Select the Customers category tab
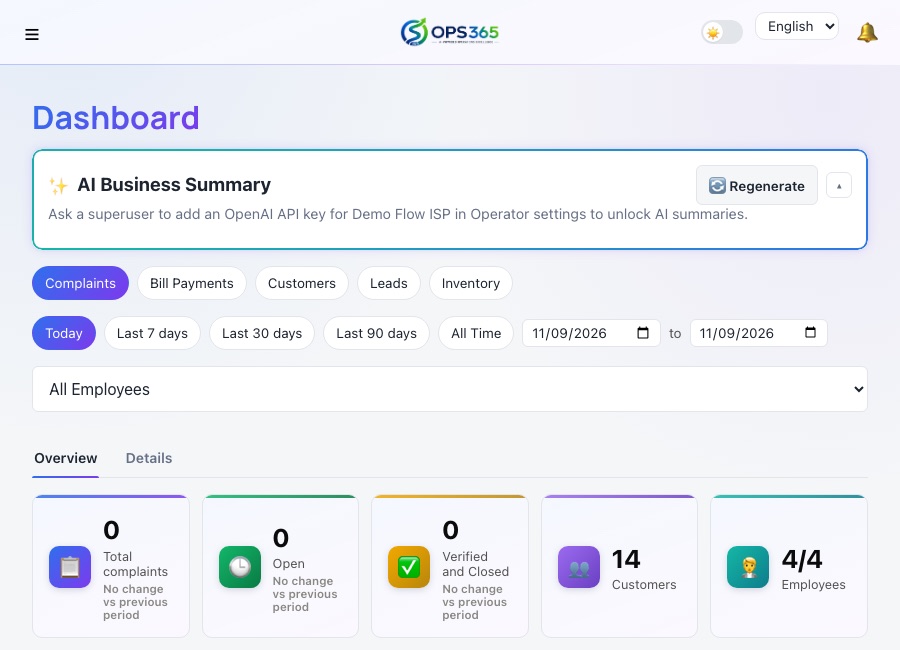The image size is (900, 650). pyautogui.click(x=302, y=283)
